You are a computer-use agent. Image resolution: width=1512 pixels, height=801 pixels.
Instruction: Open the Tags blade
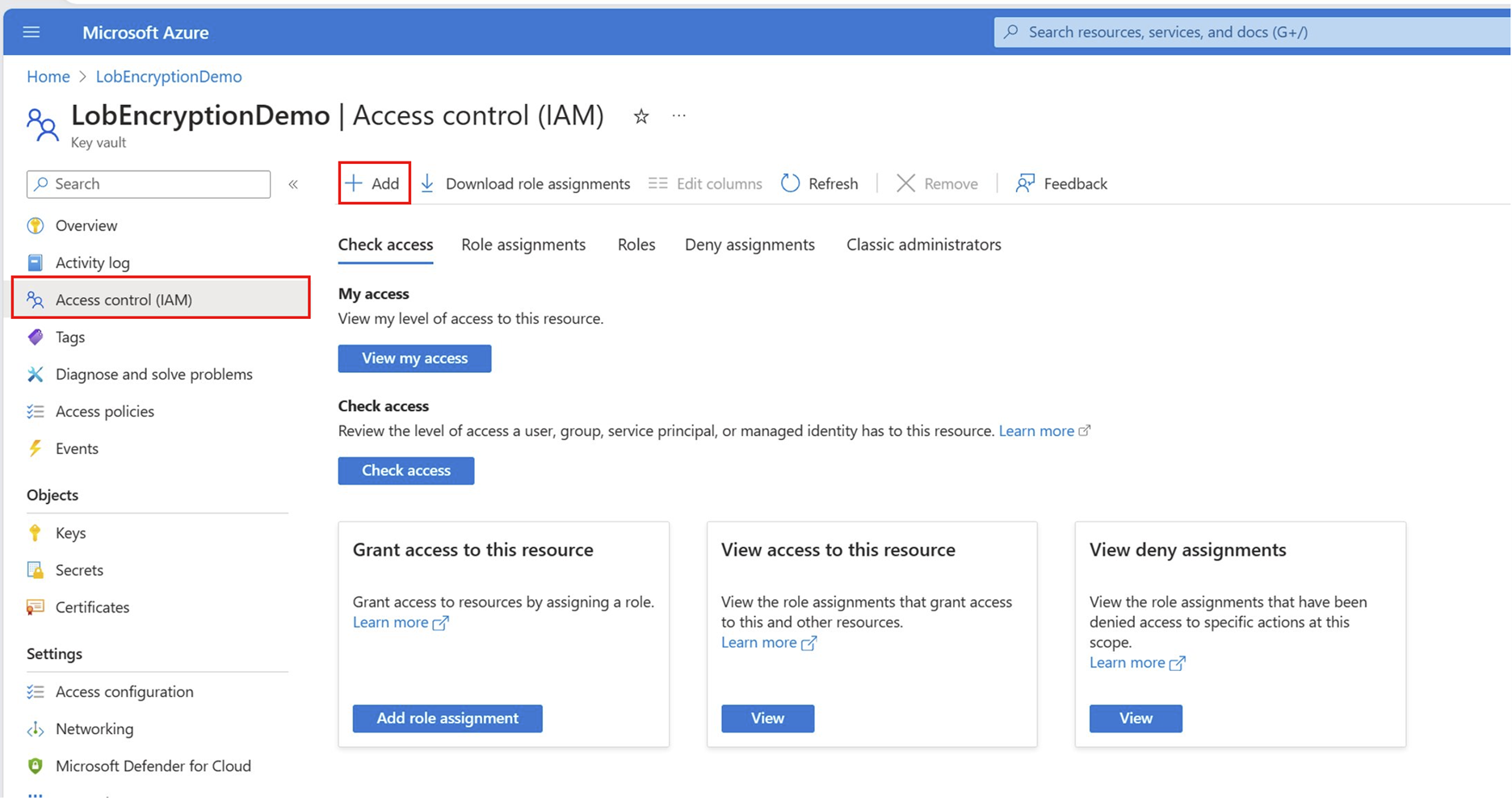point(69,337)
